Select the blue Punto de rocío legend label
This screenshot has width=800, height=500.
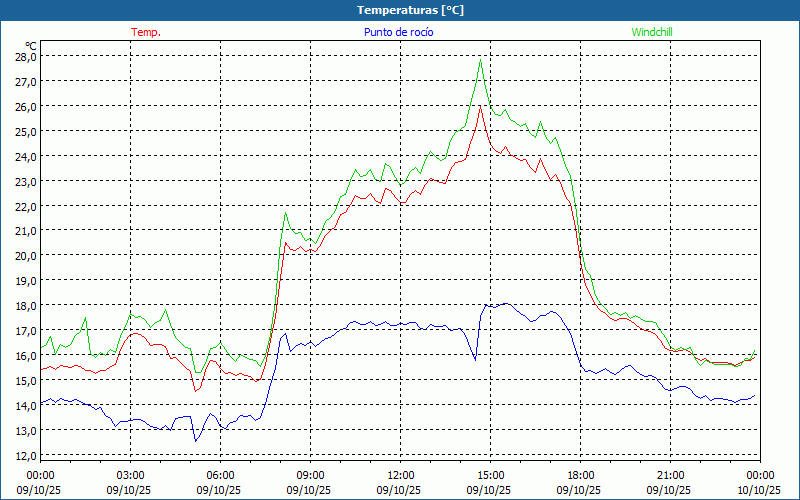click(398, 32)
